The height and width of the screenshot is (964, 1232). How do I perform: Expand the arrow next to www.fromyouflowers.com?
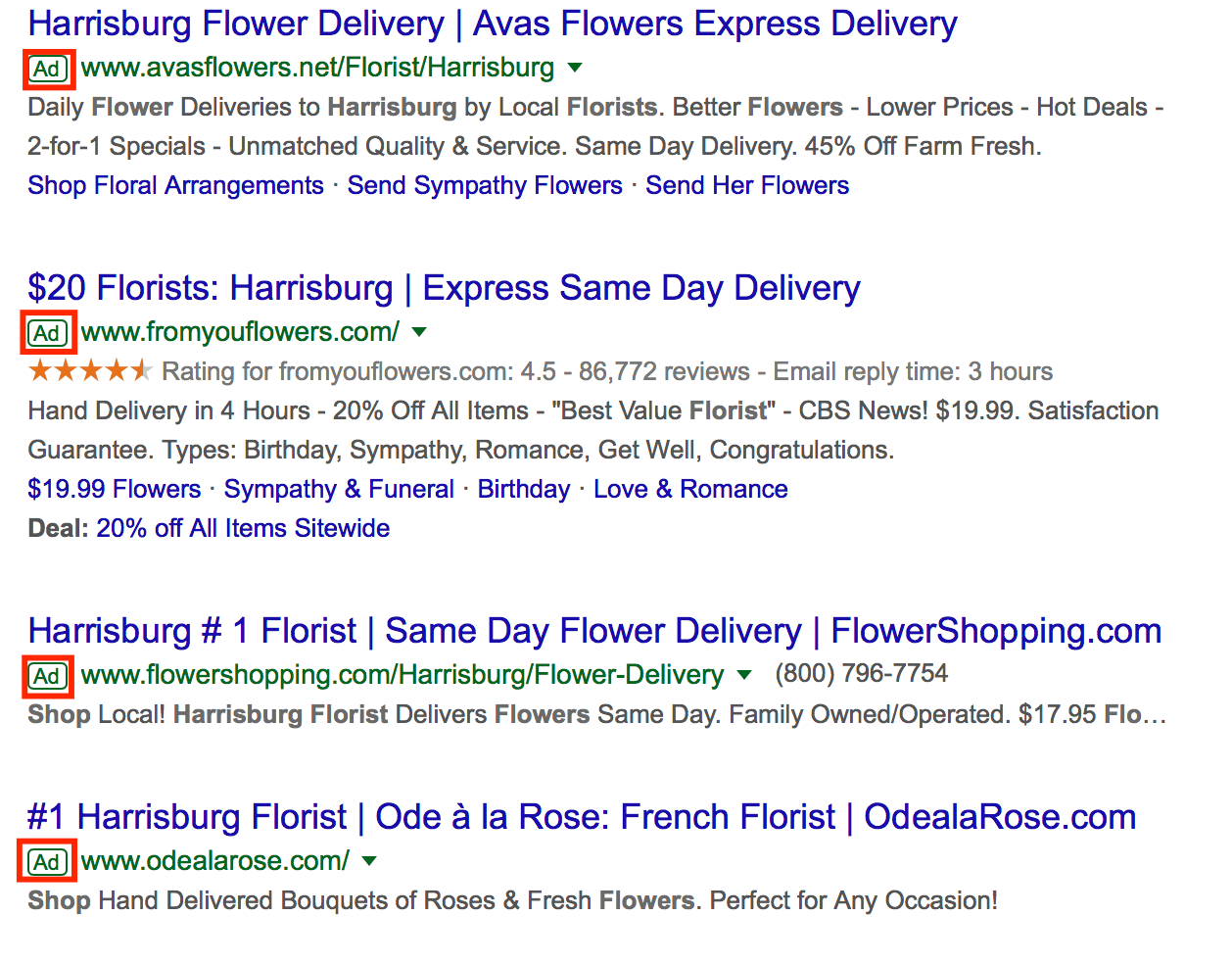pos(419,333)
